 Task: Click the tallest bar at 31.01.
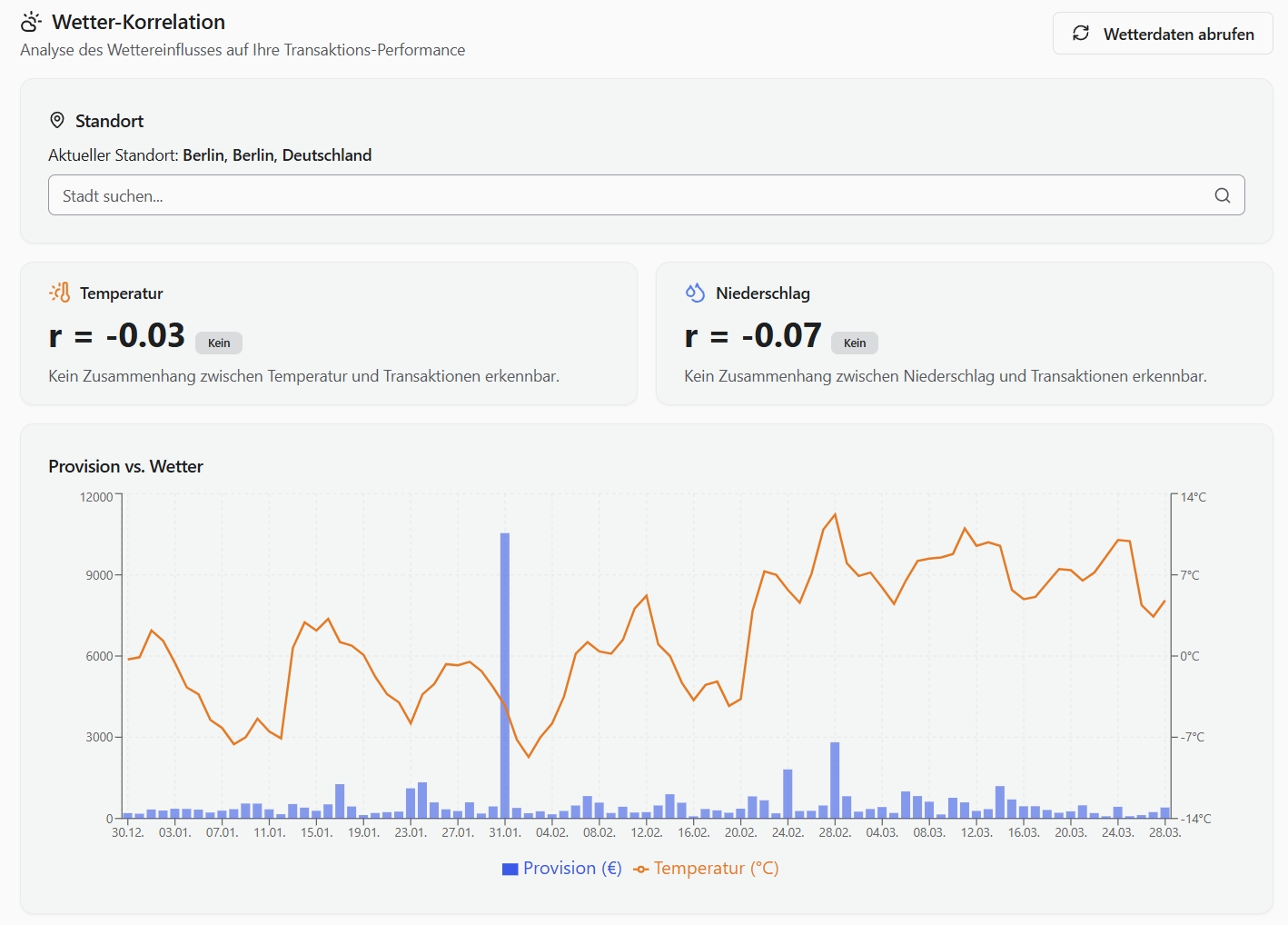(x=505, y=672)
